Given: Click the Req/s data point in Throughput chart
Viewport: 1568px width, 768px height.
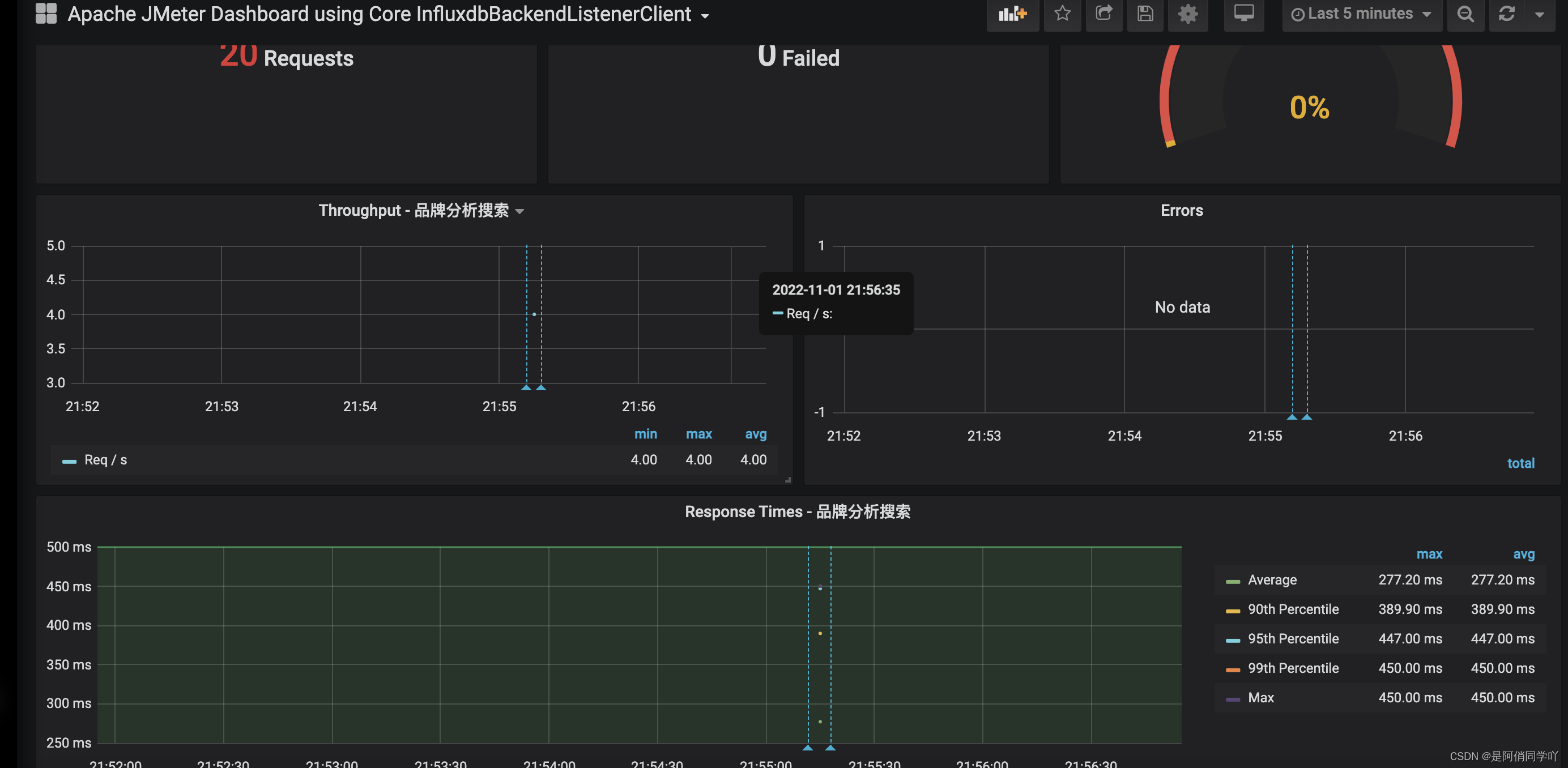Looking at the screenshot, I should tap(534, 314).
